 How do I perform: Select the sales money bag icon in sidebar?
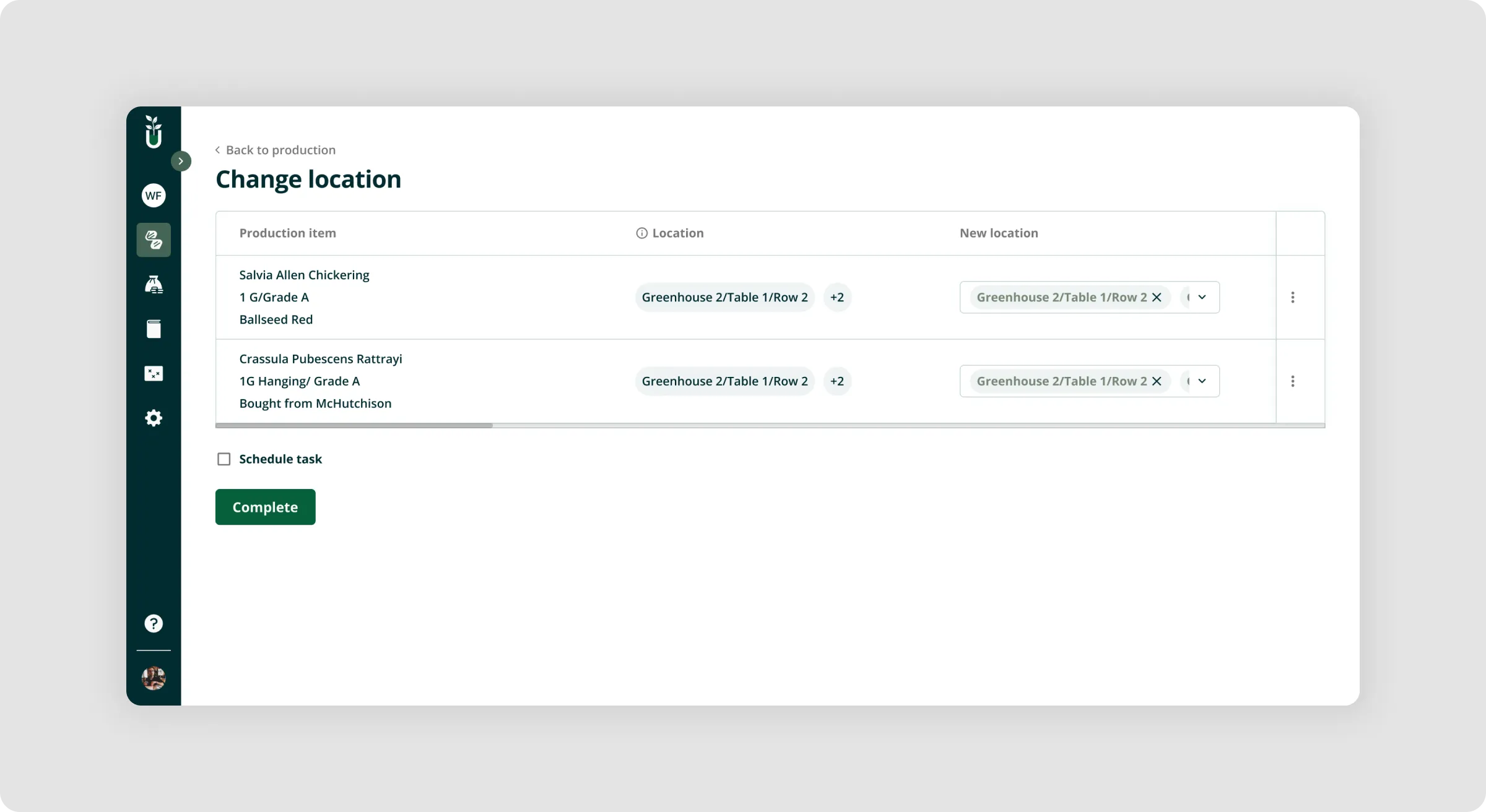[x=154, y=284]
